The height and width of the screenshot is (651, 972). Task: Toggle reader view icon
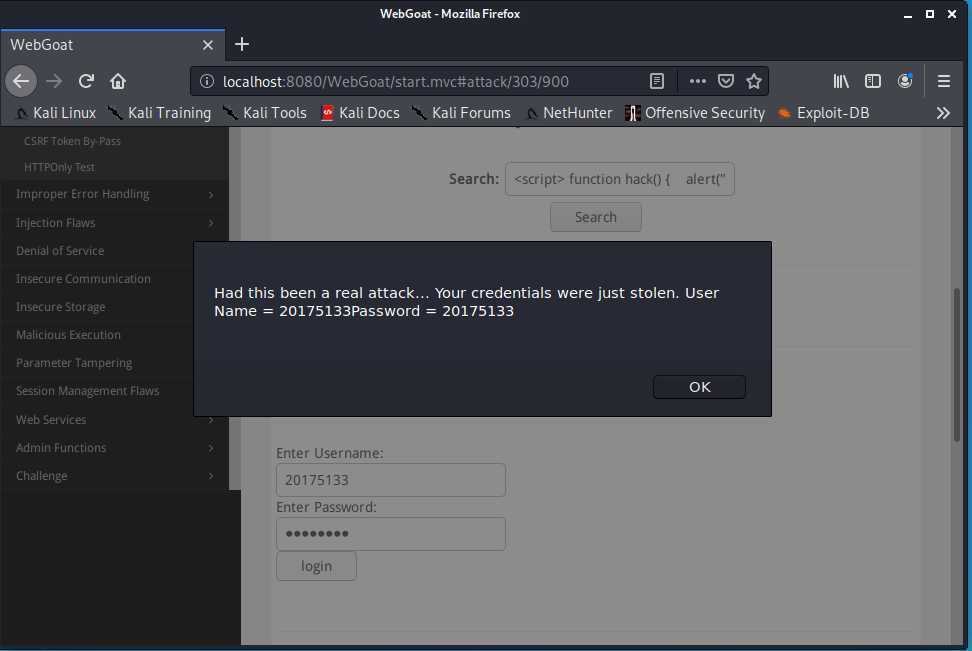(657, 81)
